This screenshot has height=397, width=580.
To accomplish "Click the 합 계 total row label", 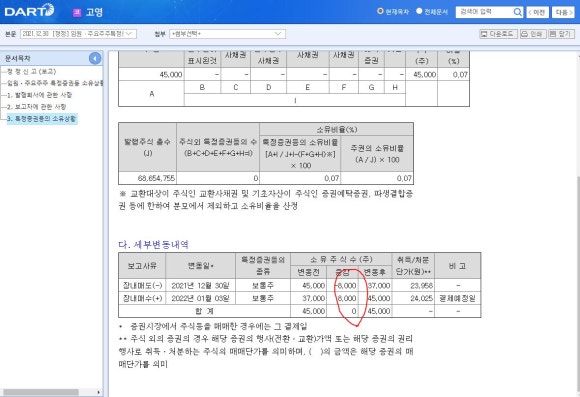I will (x=205, y=311).
